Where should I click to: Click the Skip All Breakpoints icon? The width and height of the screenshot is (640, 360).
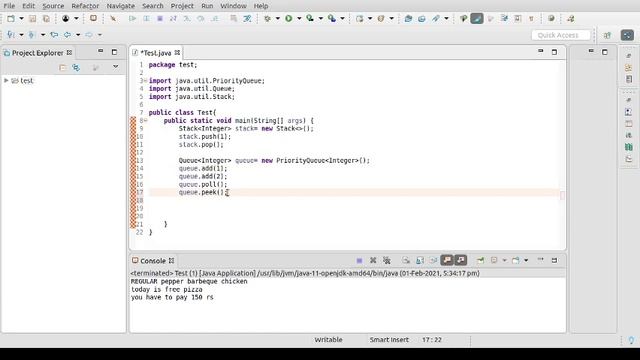(x=113, y=18)
